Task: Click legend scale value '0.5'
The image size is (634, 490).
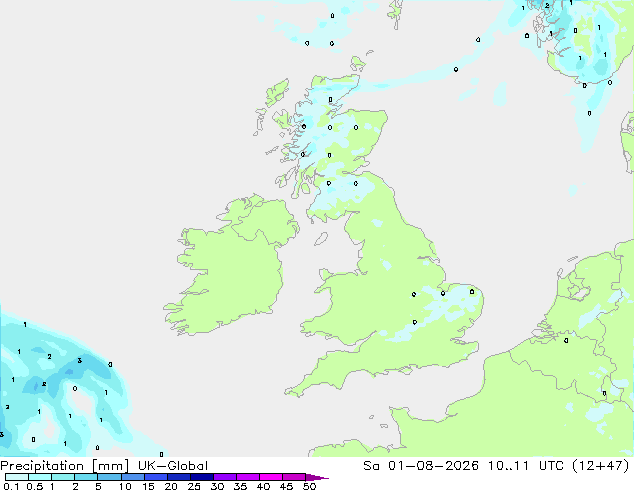Action: tap(35, 486)
